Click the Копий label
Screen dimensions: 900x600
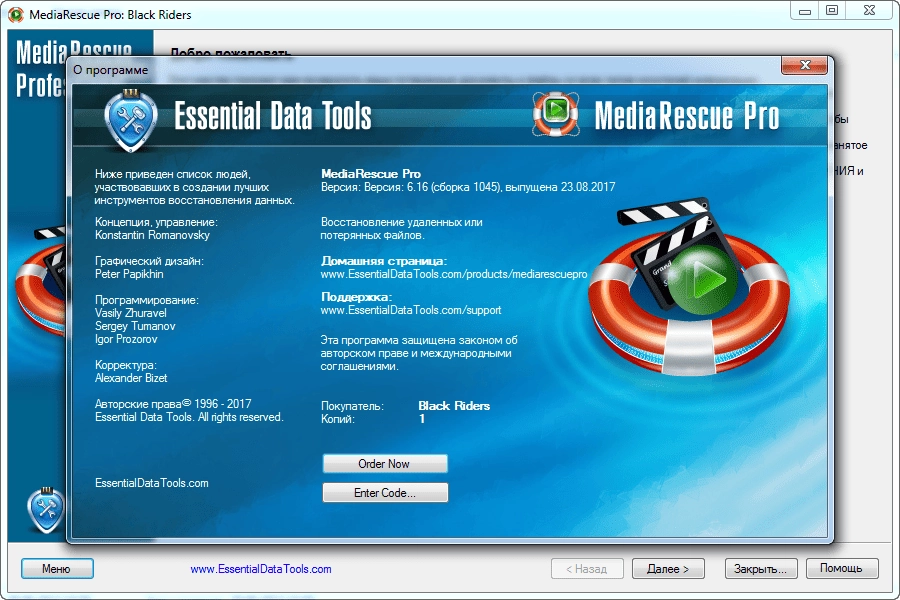tap(338, 419)
